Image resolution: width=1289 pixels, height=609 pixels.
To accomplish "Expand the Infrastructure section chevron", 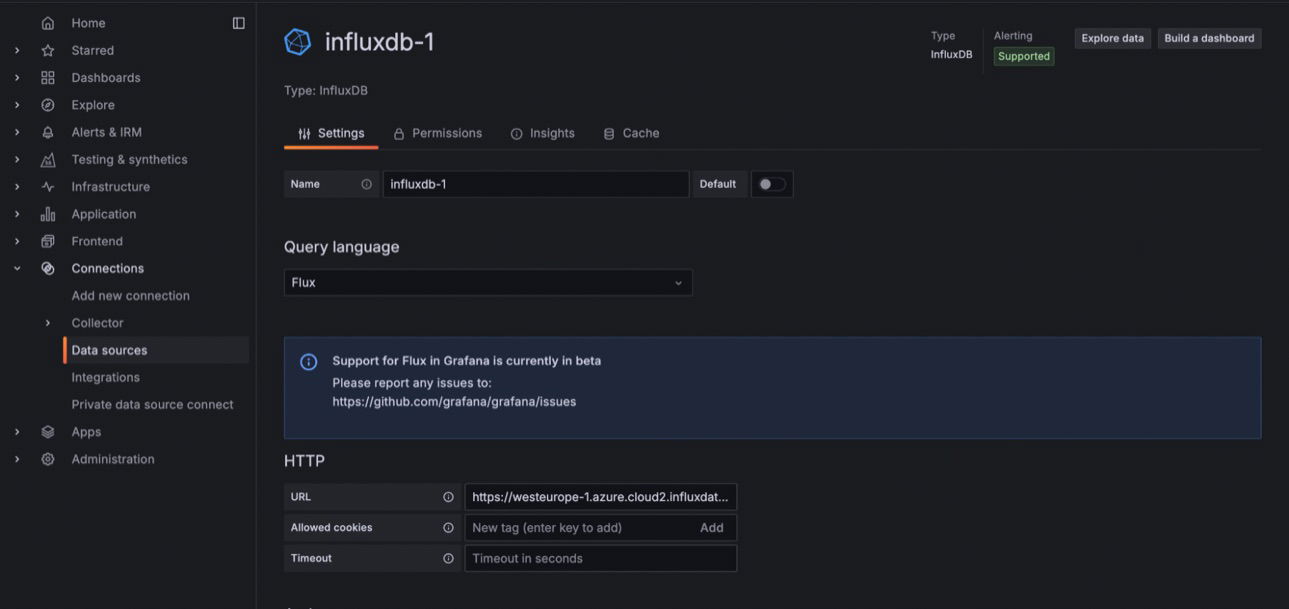I will point(17,187).
